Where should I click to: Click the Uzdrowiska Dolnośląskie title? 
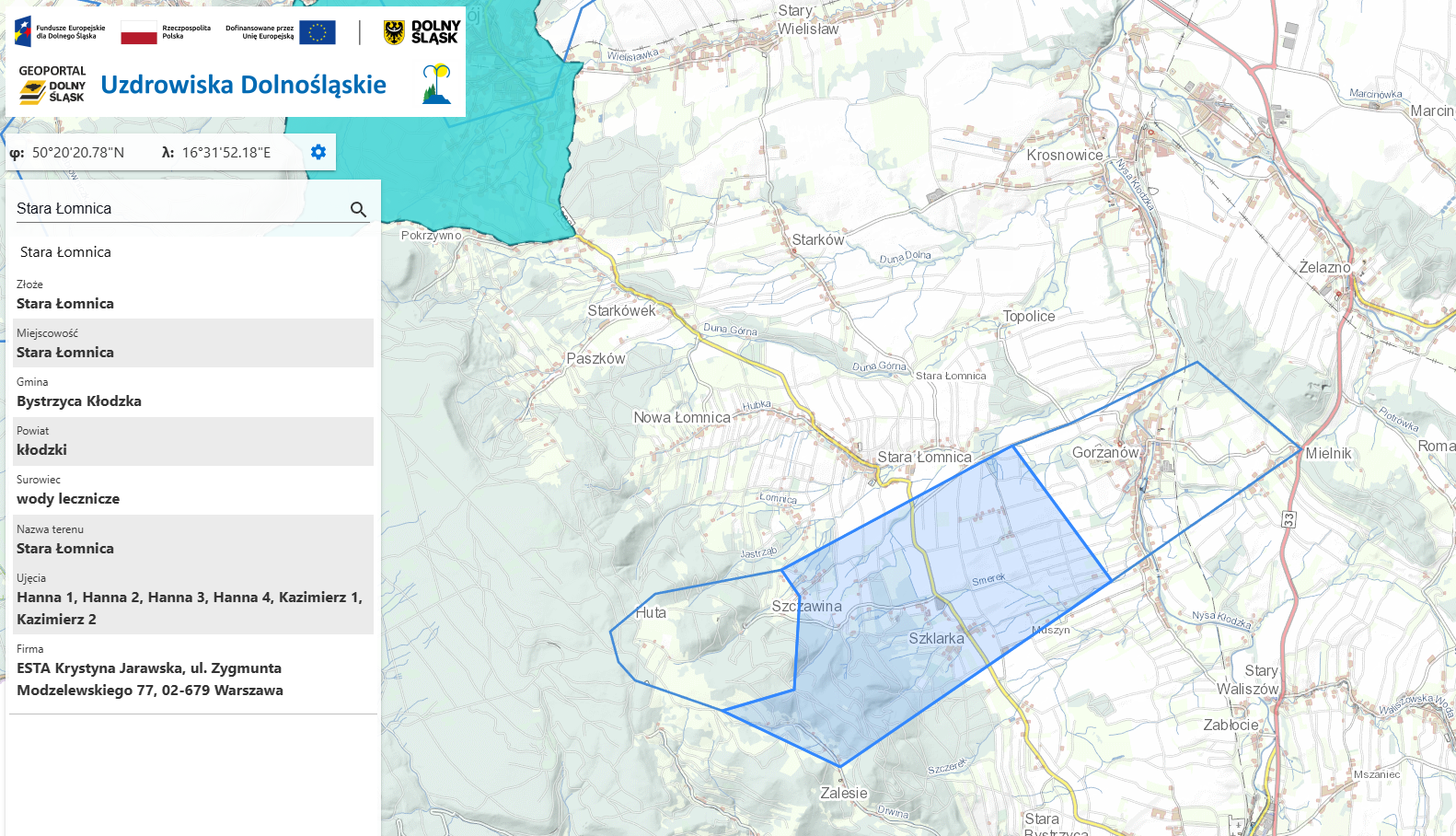(243, 85)
